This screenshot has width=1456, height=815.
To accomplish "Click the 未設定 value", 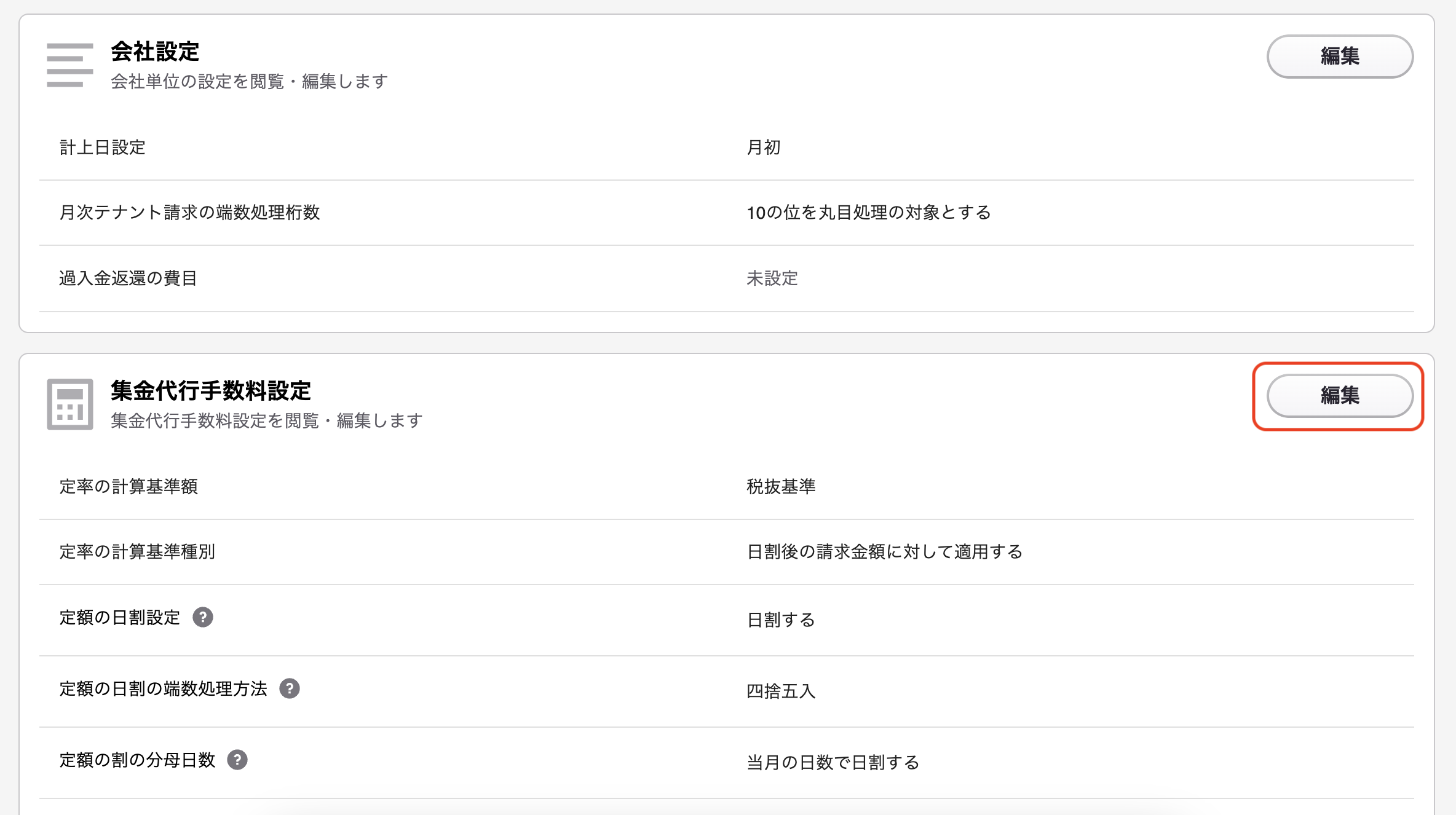I will point(772,278).
